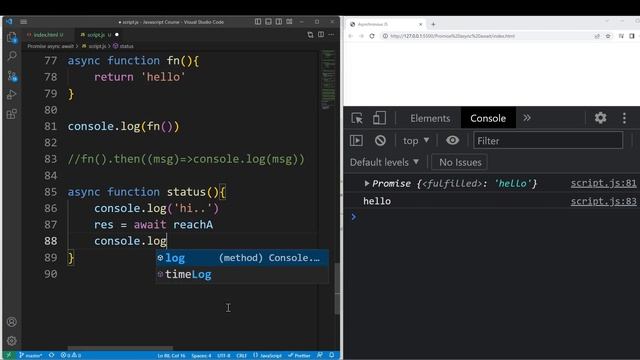Image resolution: width=640 pixels, height=360 pixels.
Task: Open Customize Layout in VS Code title bar
Action: click(289, 22)
